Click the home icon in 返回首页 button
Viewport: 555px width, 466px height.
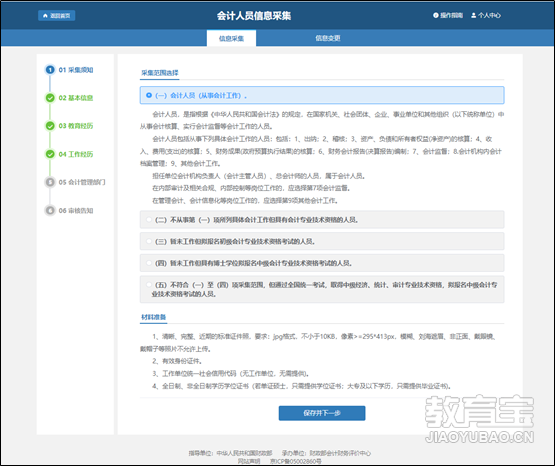(x=45, y=16)
